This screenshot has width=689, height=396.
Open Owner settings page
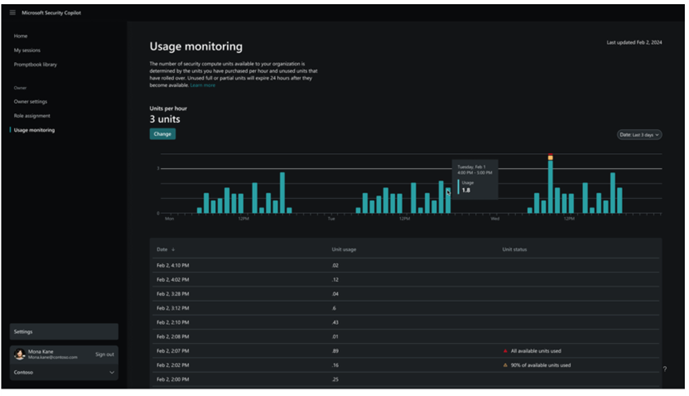(x=30, y=102)
